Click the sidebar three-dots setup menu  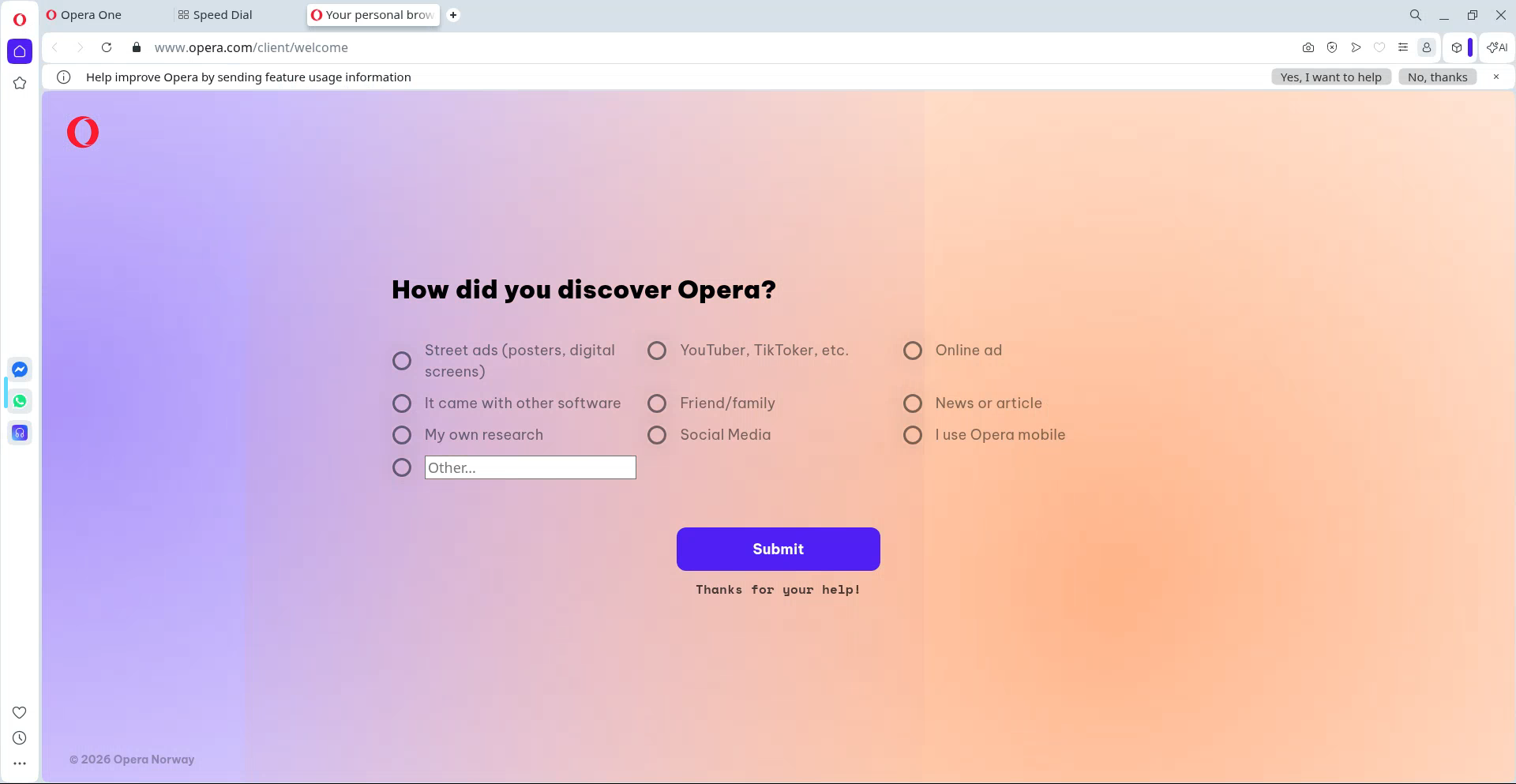tap(20, 763)
